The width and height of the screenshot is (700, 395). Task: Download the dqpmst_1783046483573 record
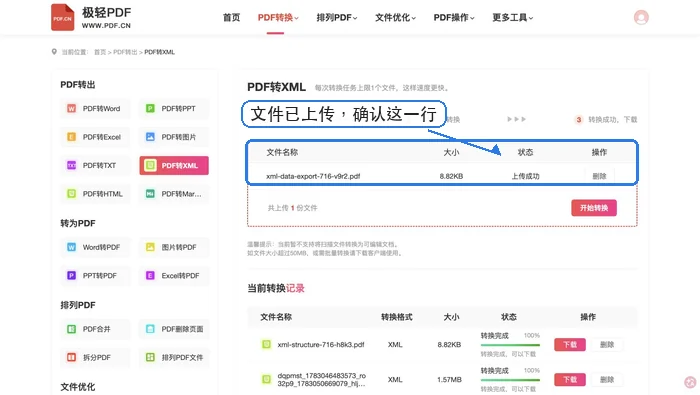[570, 379]
